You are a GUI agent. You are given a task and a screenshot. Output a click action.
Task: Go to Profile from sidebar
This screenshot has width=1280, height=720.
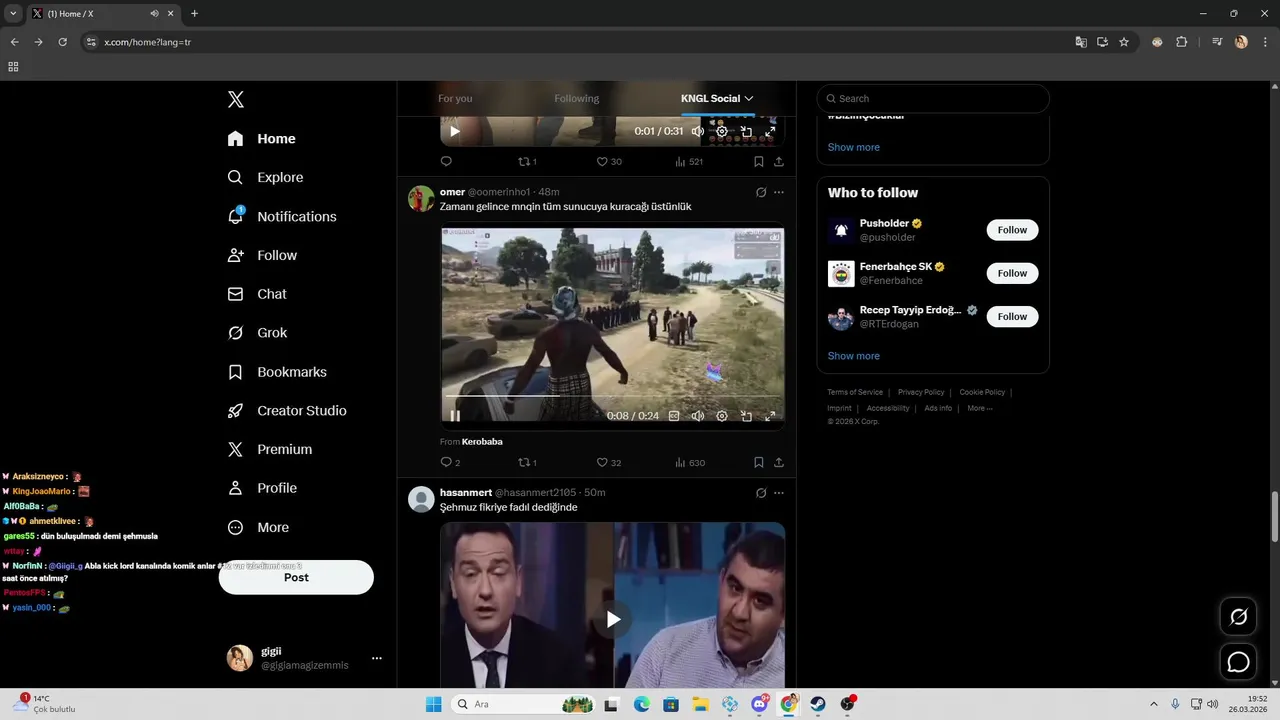pos(261,488)
